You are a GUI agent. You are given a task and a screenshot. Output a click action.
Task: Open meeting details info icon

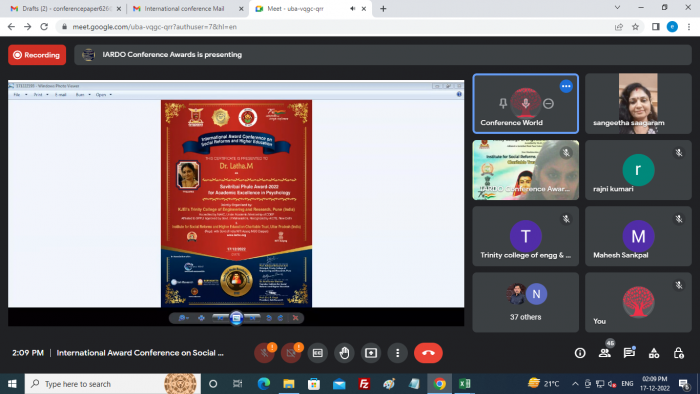[x=580, y=353]
